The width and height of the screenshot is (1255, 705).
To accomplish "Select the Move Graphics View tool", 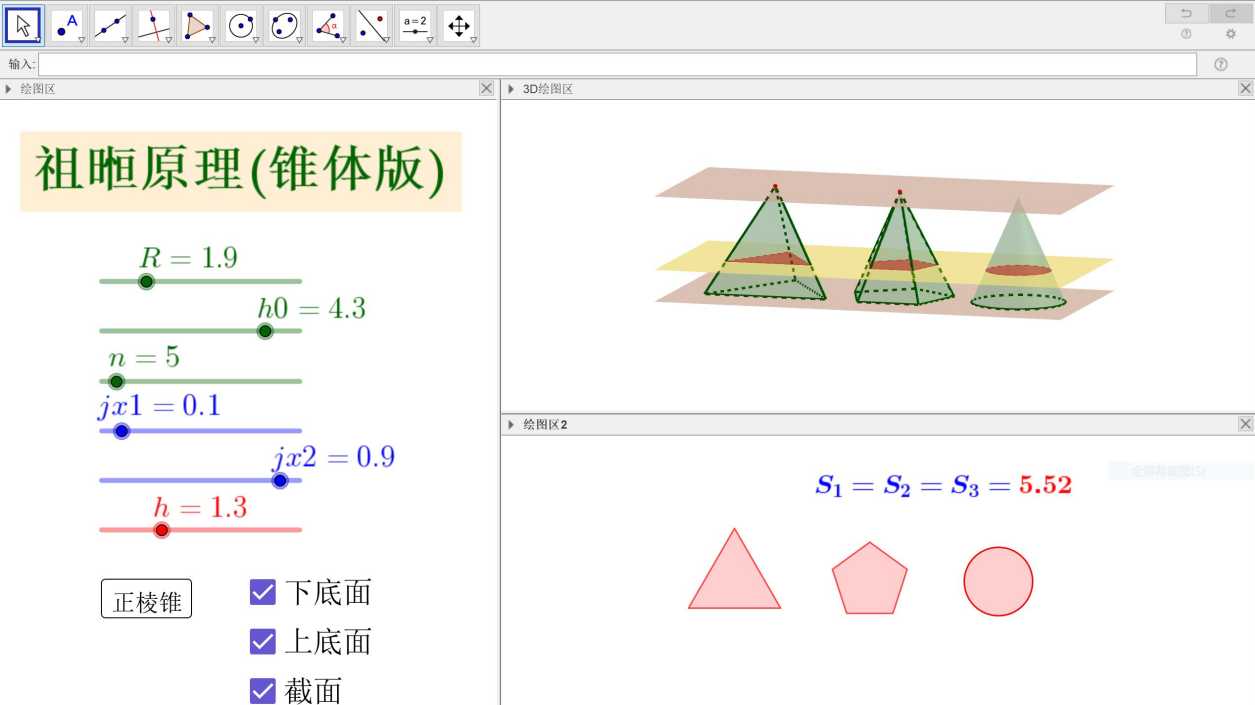I will tap(458, 26).
